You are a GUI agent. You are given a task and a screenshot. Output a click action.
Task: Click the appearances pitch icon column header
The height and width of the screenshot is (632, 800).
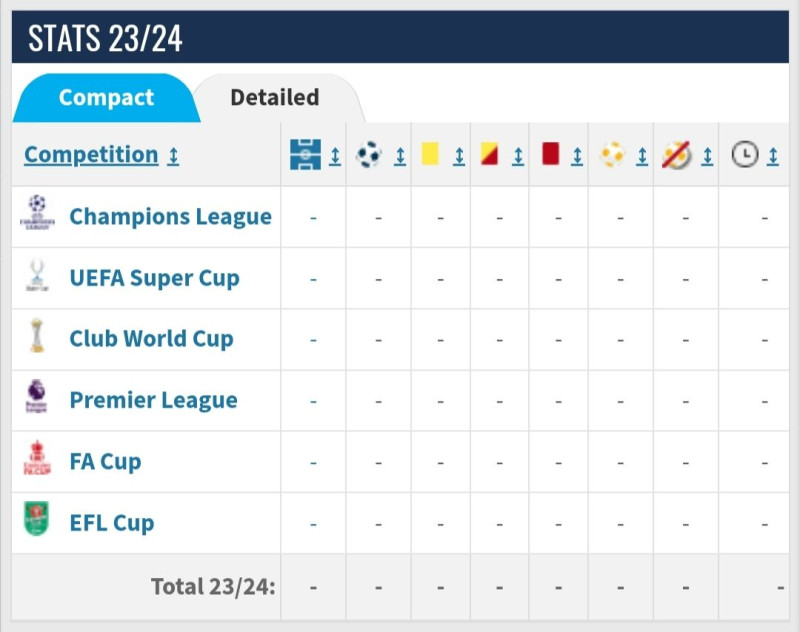tap(305, 154)
